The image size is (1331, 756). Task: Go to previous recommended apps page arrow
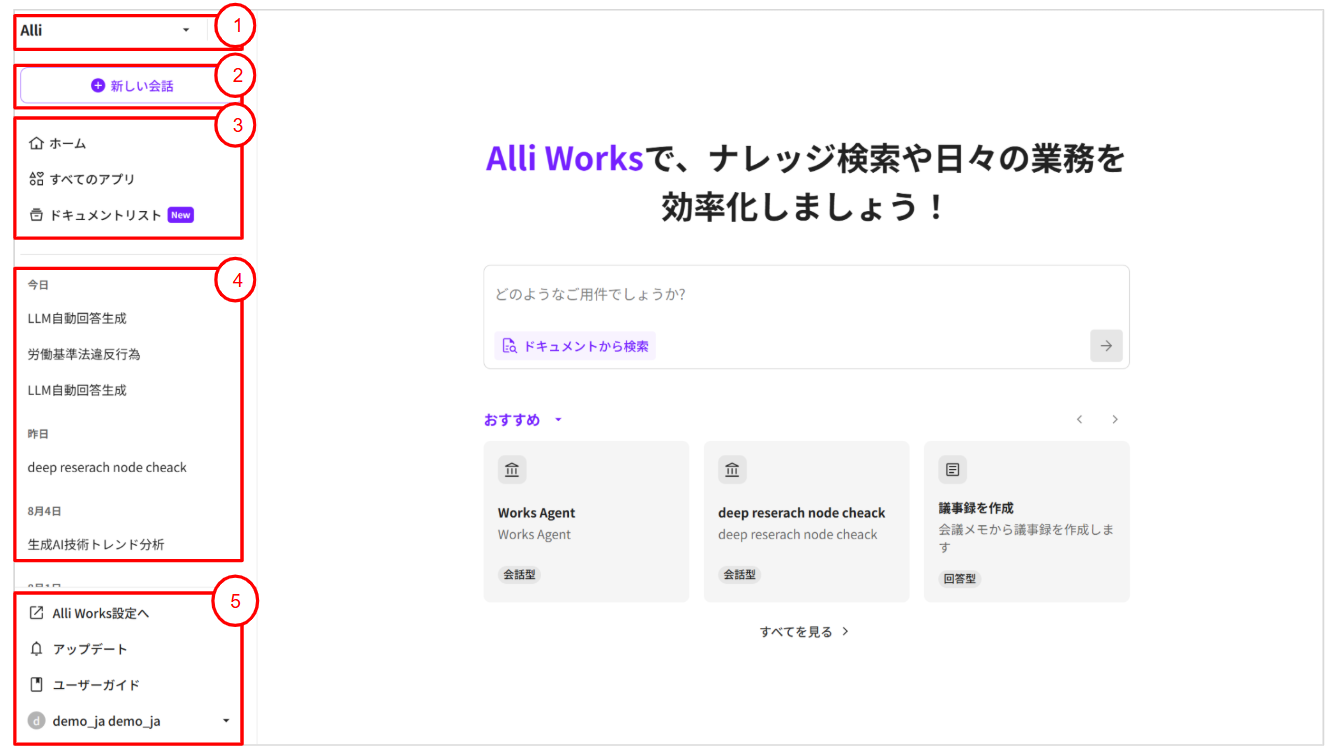1079,420
